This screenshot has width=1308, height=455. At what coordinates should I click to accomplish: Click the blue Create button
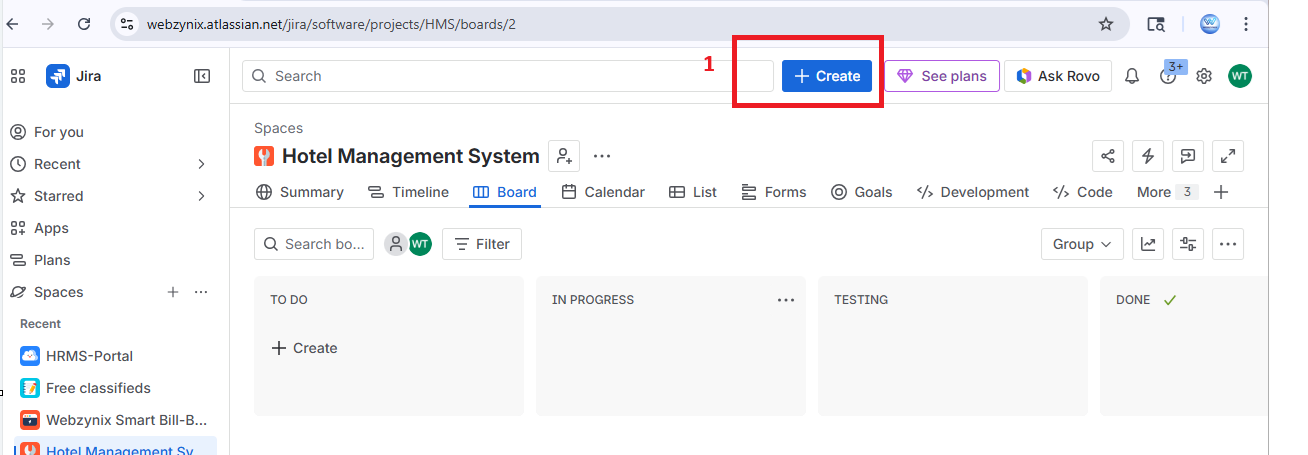[827, 76]
